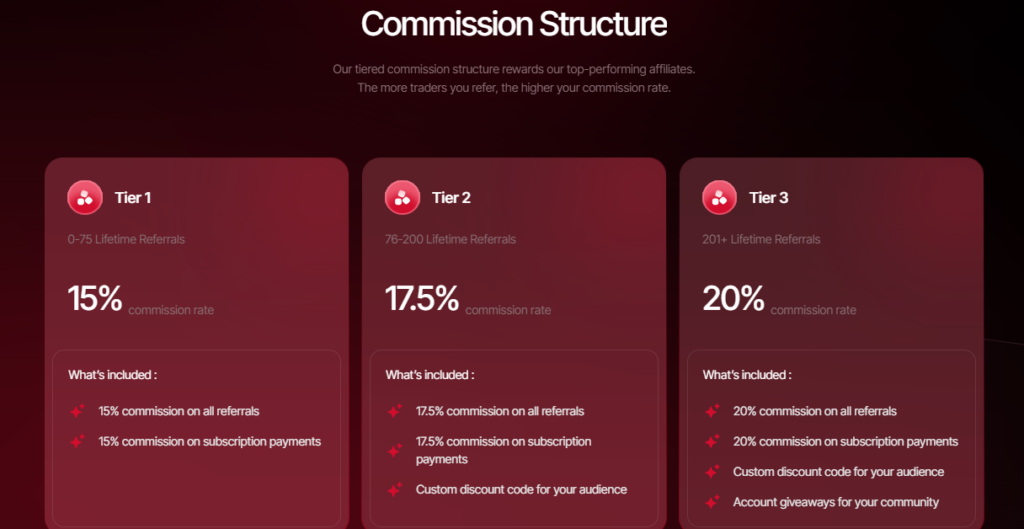Click sparkle icon beside Account giveaways

pos(712,502)
